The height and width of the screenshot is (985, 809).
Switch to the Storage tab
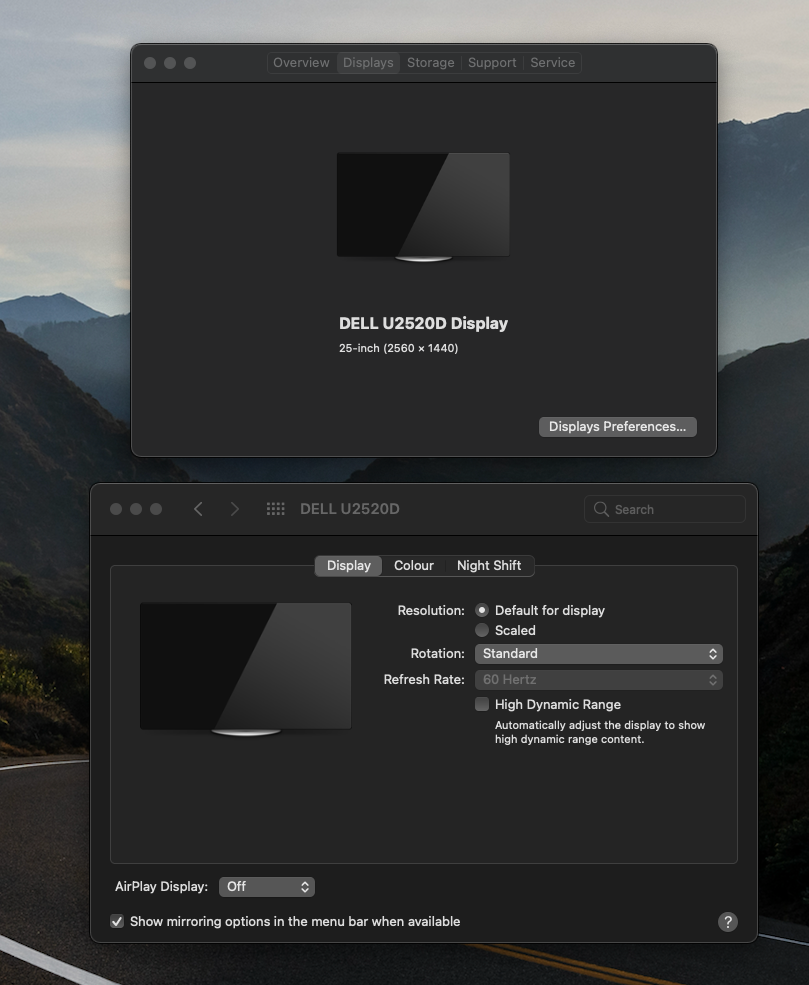[x=430, y=63]
